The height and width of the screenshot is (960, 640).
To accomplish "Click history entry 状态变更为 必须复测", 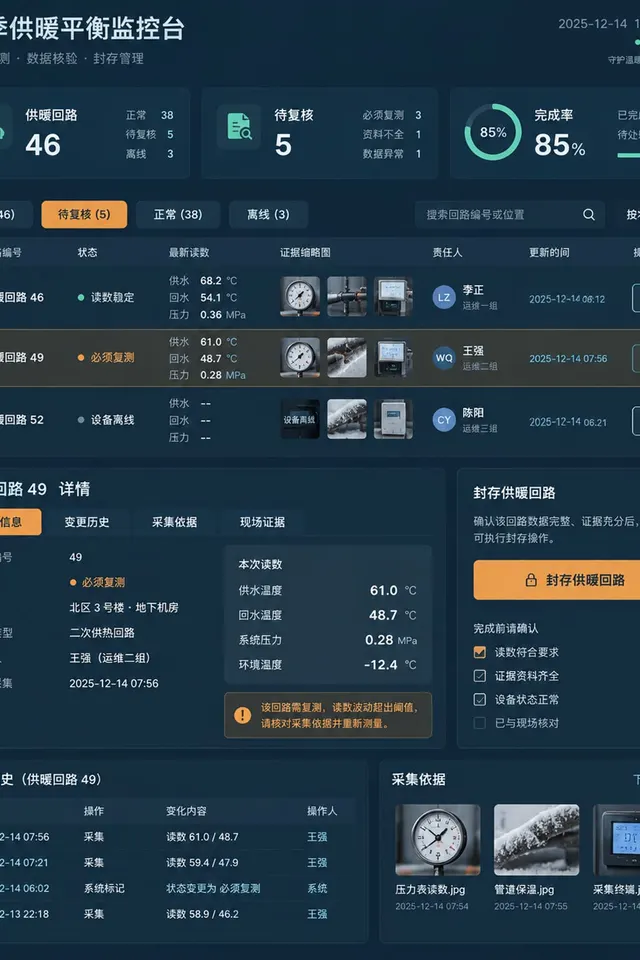I will click(x=213, y=888).
